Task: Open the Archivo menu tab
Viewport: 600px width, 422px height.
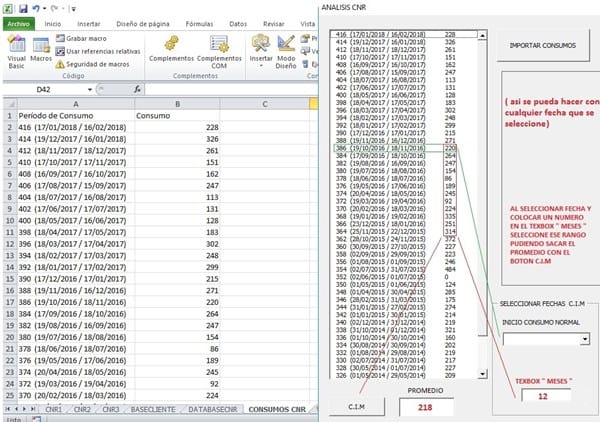Action: click(x=19, y=22)
